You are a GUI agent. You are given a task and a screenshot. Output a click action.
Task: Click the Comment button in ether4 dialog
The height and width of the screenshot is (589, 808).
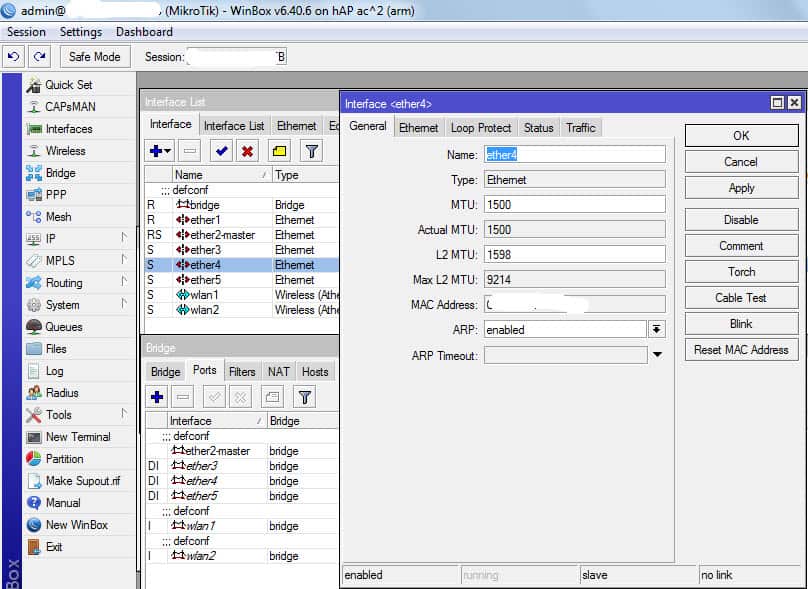pyautogui.click(x=742, y=246)
